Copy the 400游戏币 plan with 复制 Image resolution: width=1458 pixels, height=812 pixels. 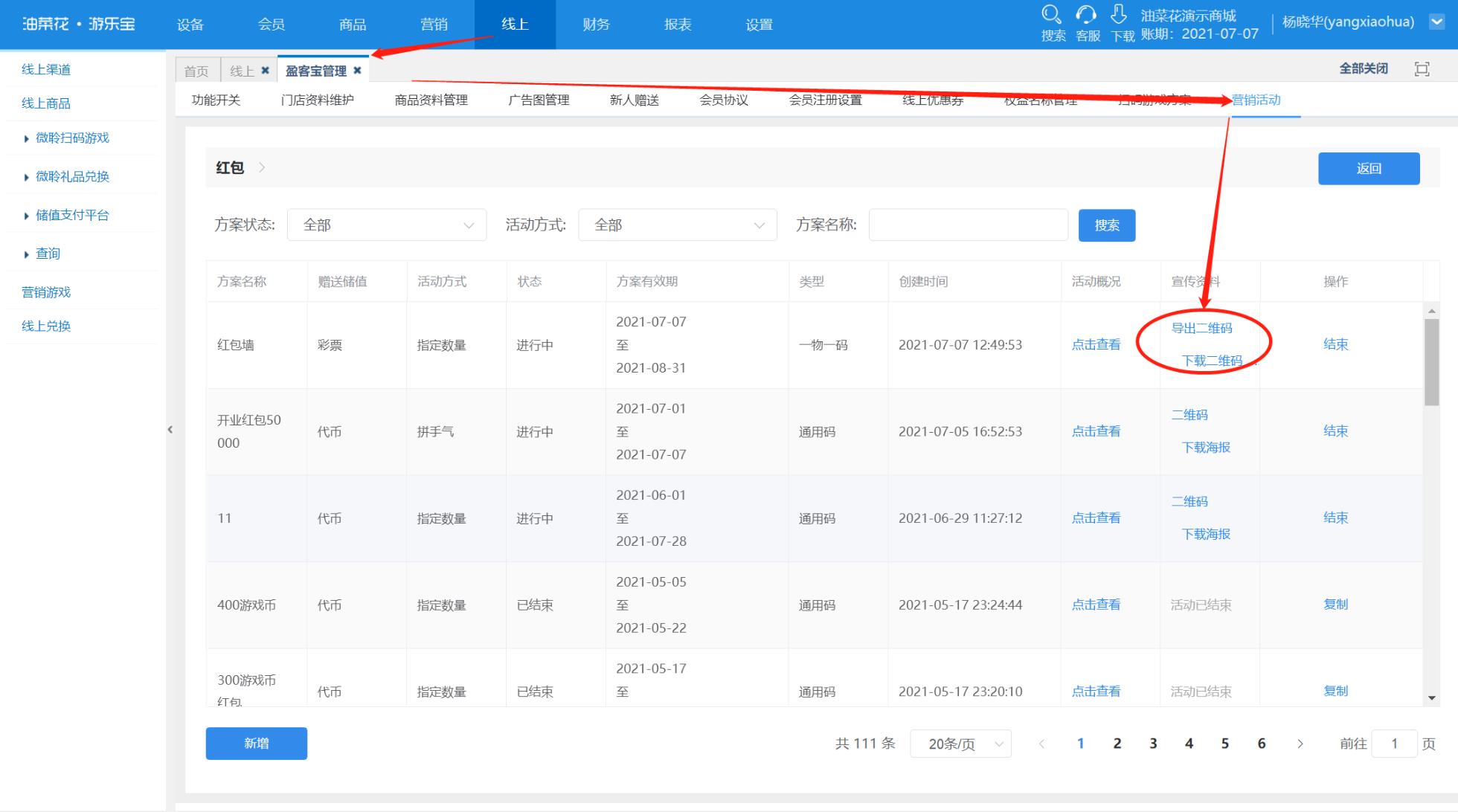(x=1336, y=605)
